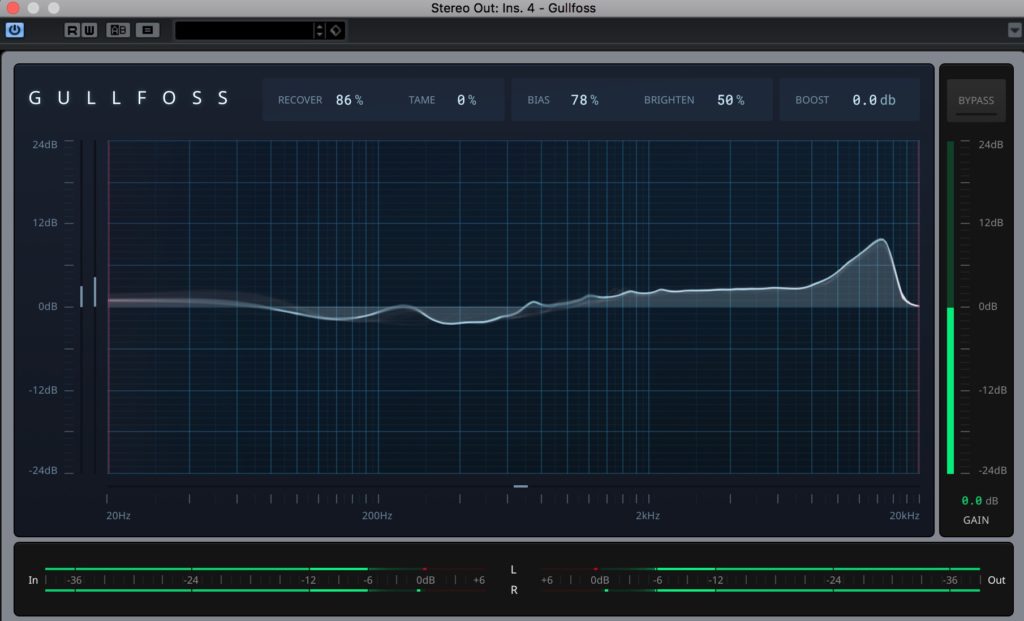
Task: Click the 20Hz axis label
Action: click(x=118, y=515)
